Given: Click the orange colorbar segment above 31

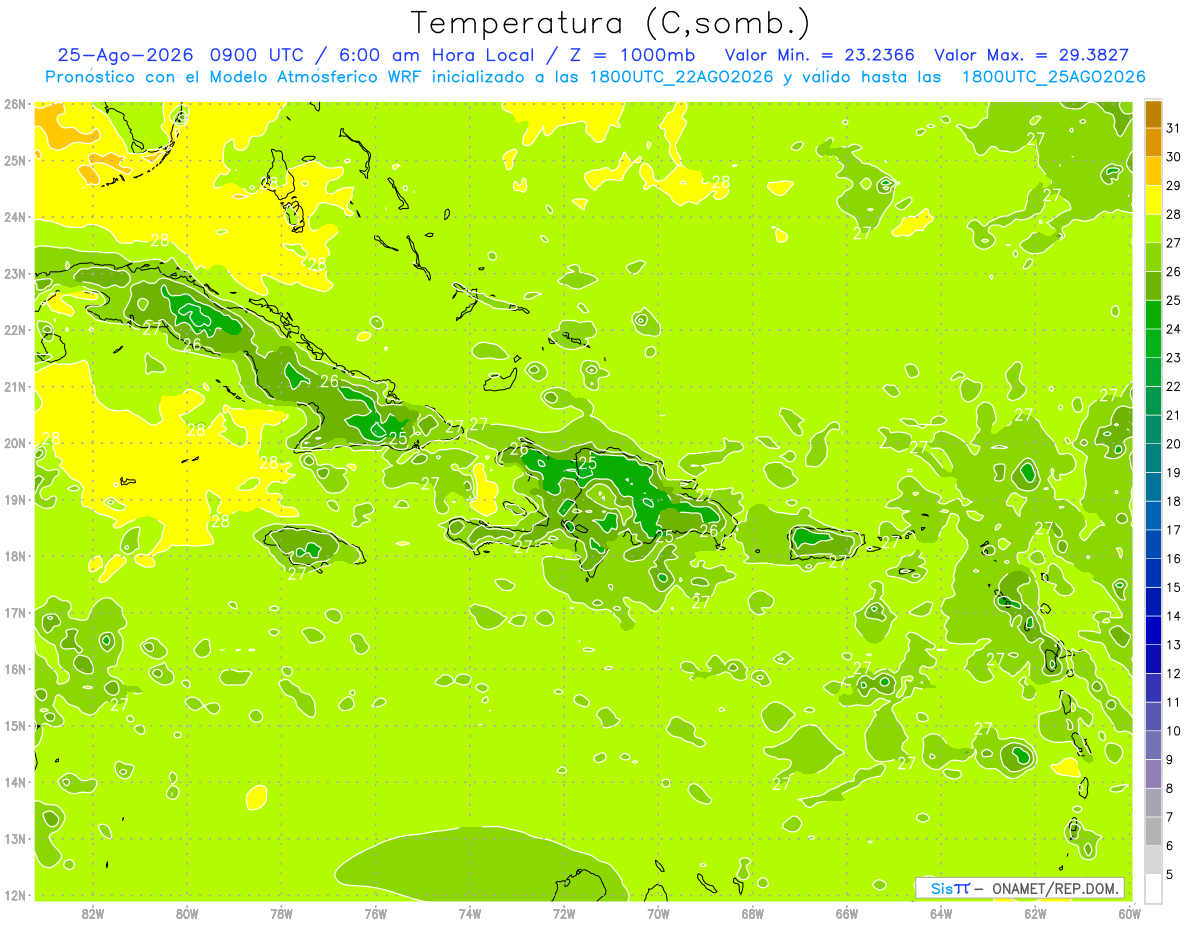Looking at the screenshot, I should click(1153, 113).
